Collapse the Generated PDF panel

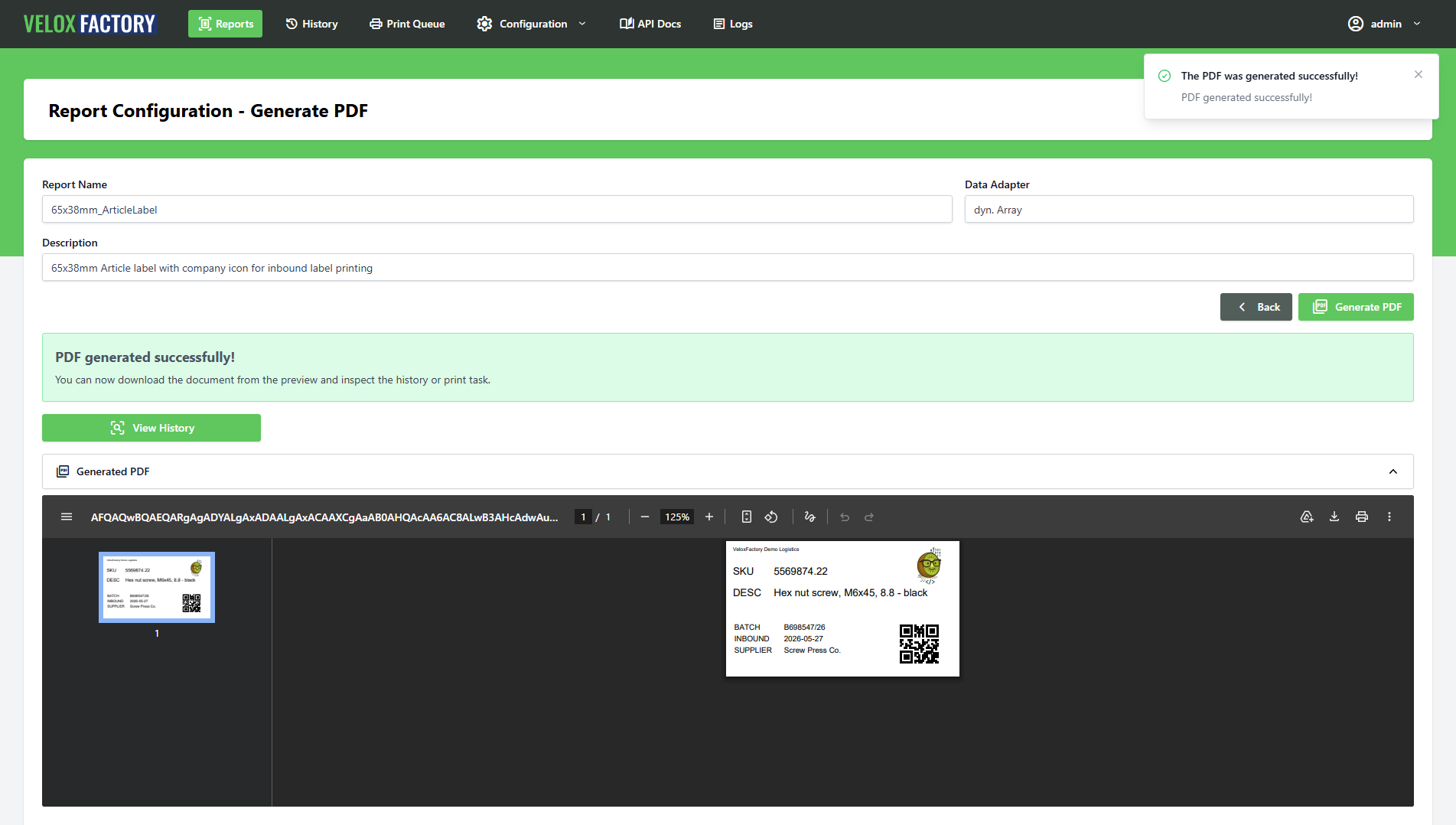pos(1393,471)
